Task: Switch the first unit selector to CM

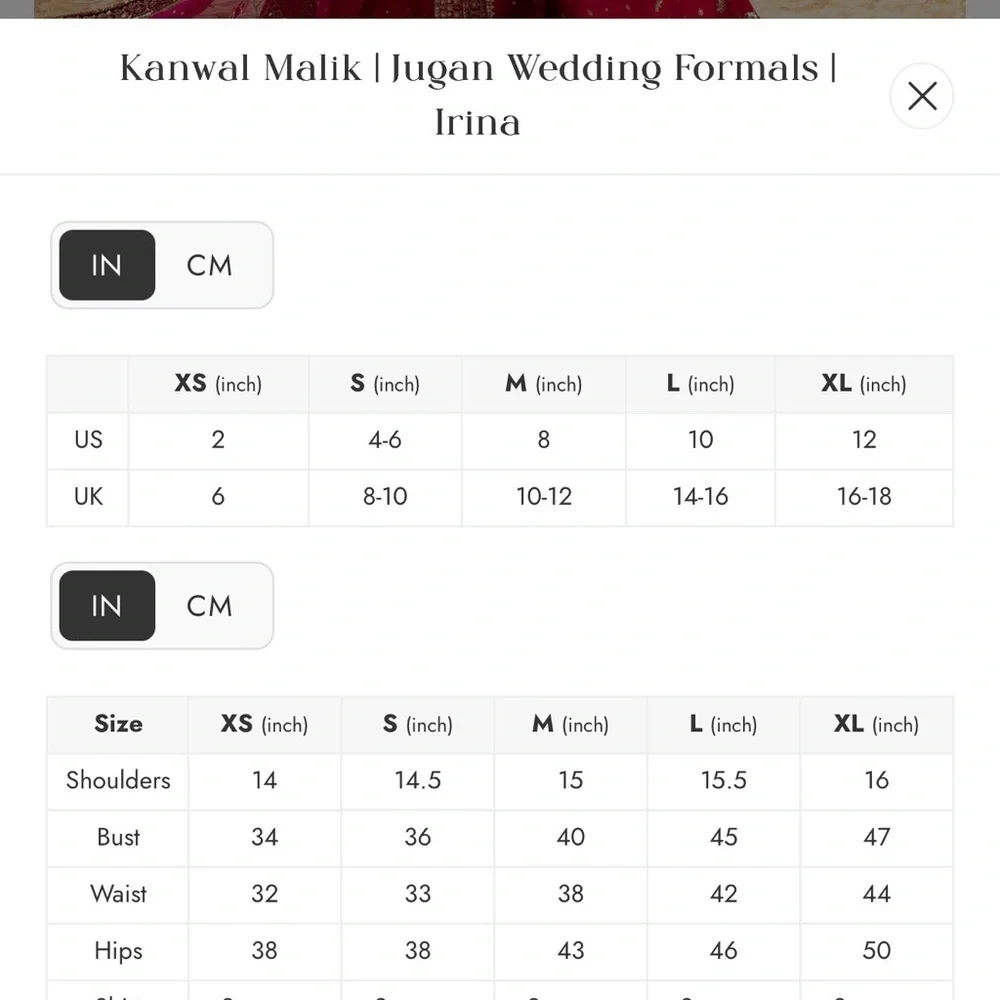Action: click(208, 265)
